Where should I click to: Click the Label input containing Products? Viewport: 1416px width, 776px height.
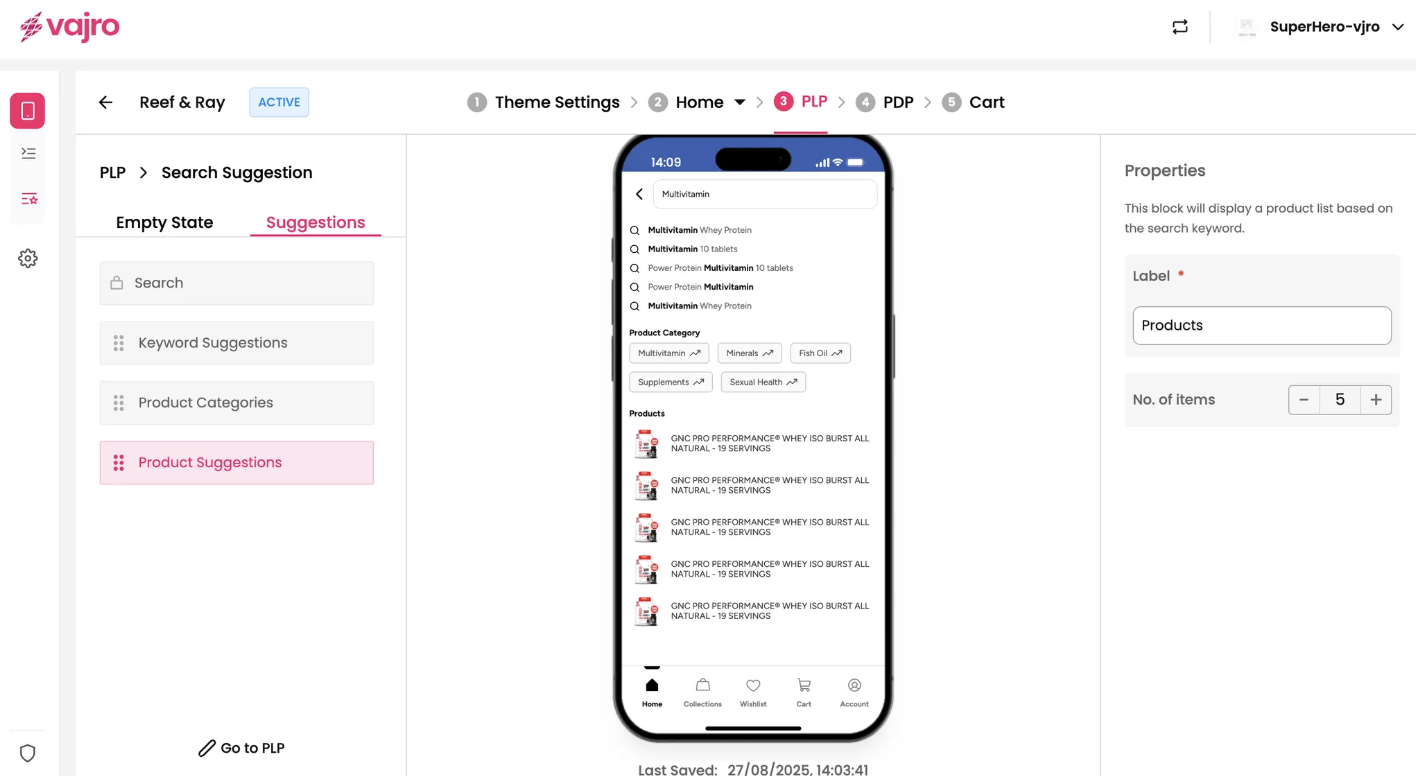click(1262, 325)
